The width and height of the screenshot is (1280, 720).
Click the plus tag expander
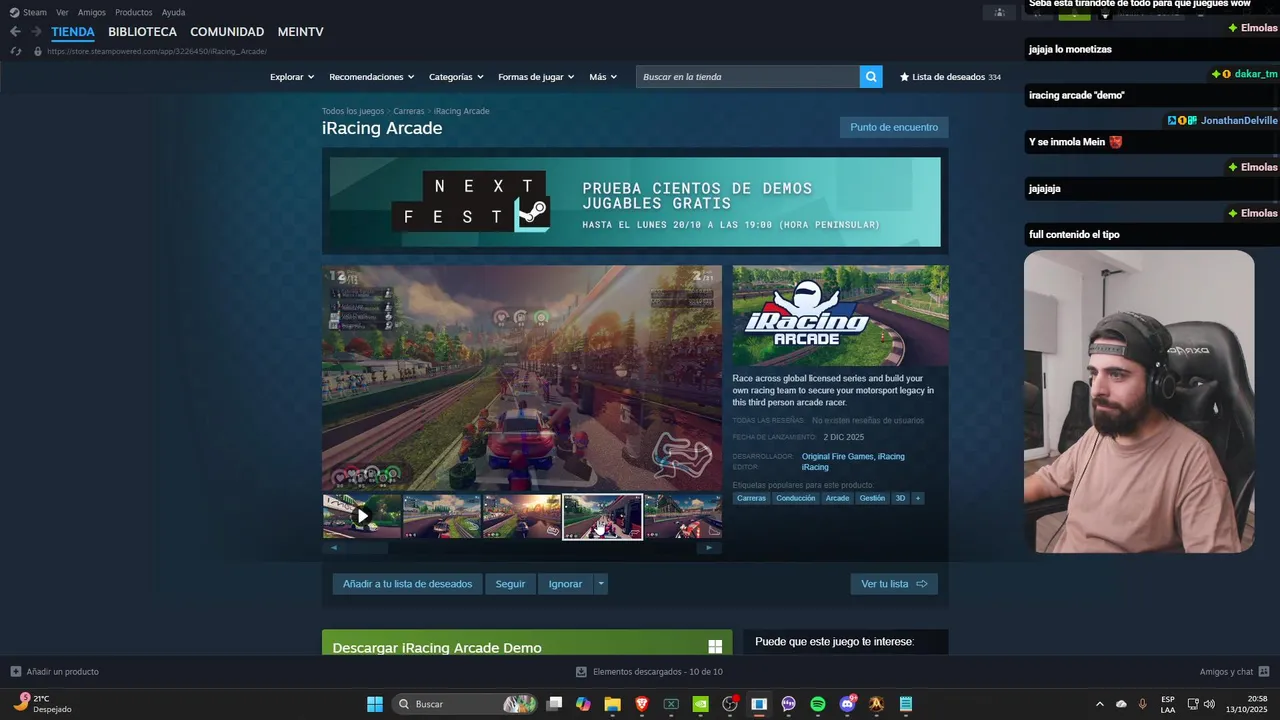tap(917, 498)
